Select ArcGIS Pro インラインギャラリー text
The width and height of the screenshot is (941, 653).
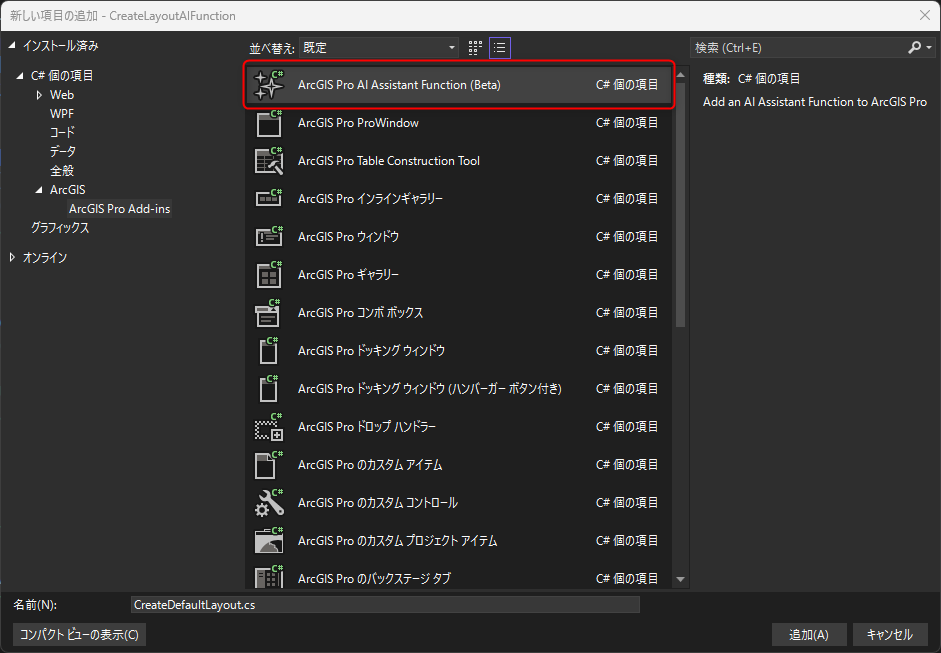pos(370,199)
